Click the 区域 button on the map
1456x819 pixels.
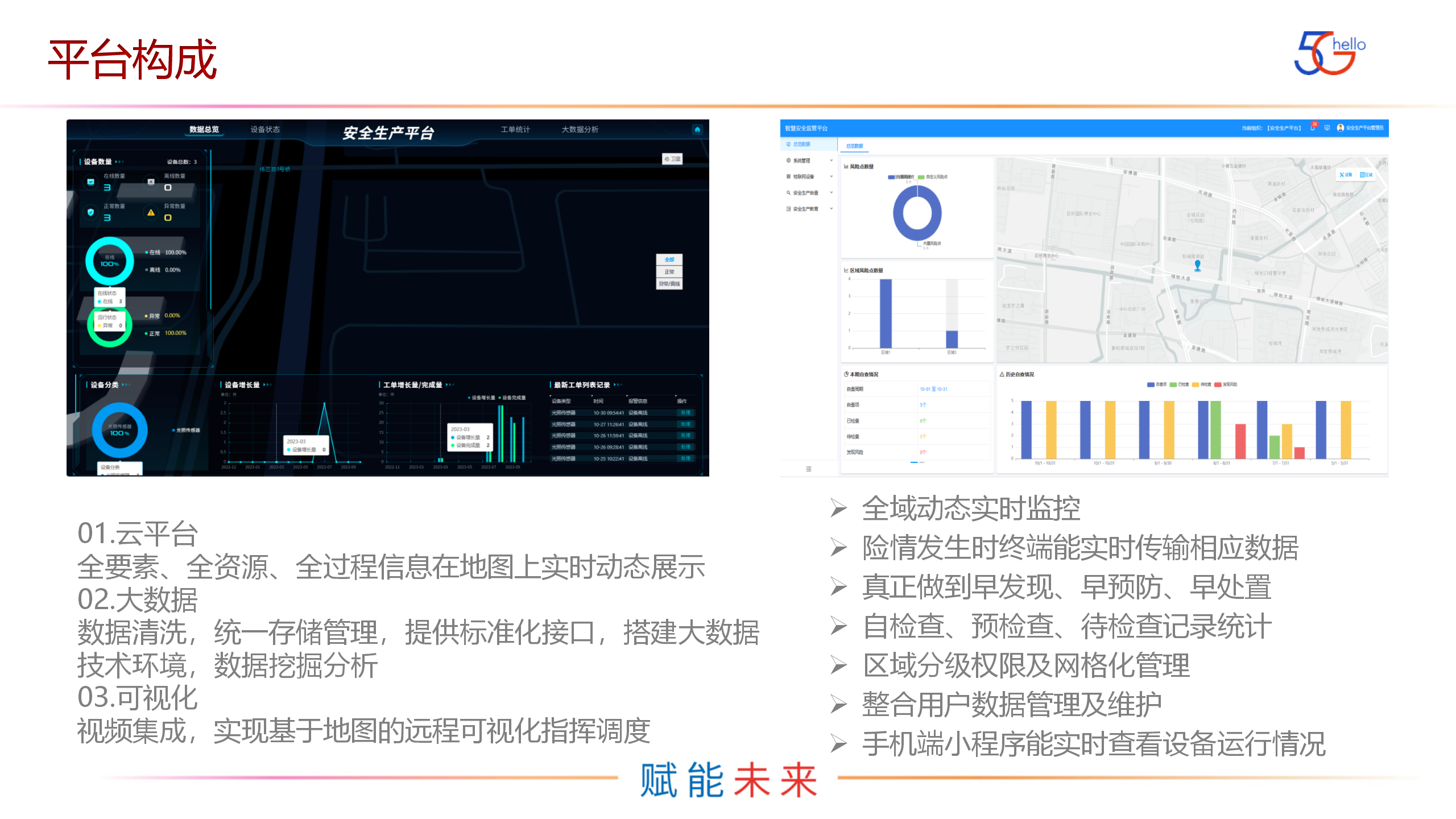(1366, 175)
